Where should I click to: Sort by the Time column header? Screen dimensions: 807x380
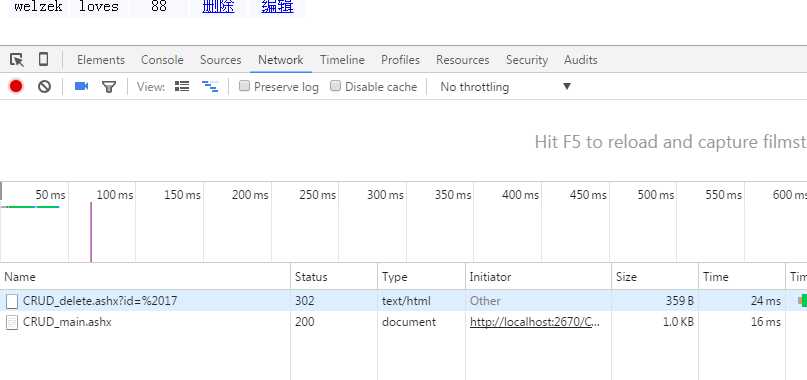(x=742, y=277)
